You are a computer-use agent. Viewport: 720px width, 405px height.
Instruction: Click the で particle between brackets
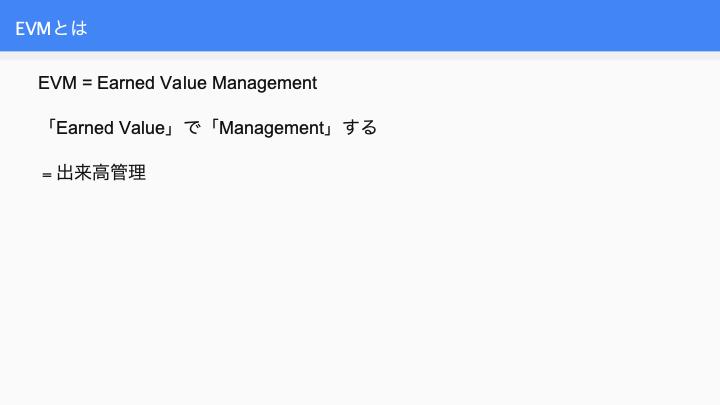click(x=192, y=128)
